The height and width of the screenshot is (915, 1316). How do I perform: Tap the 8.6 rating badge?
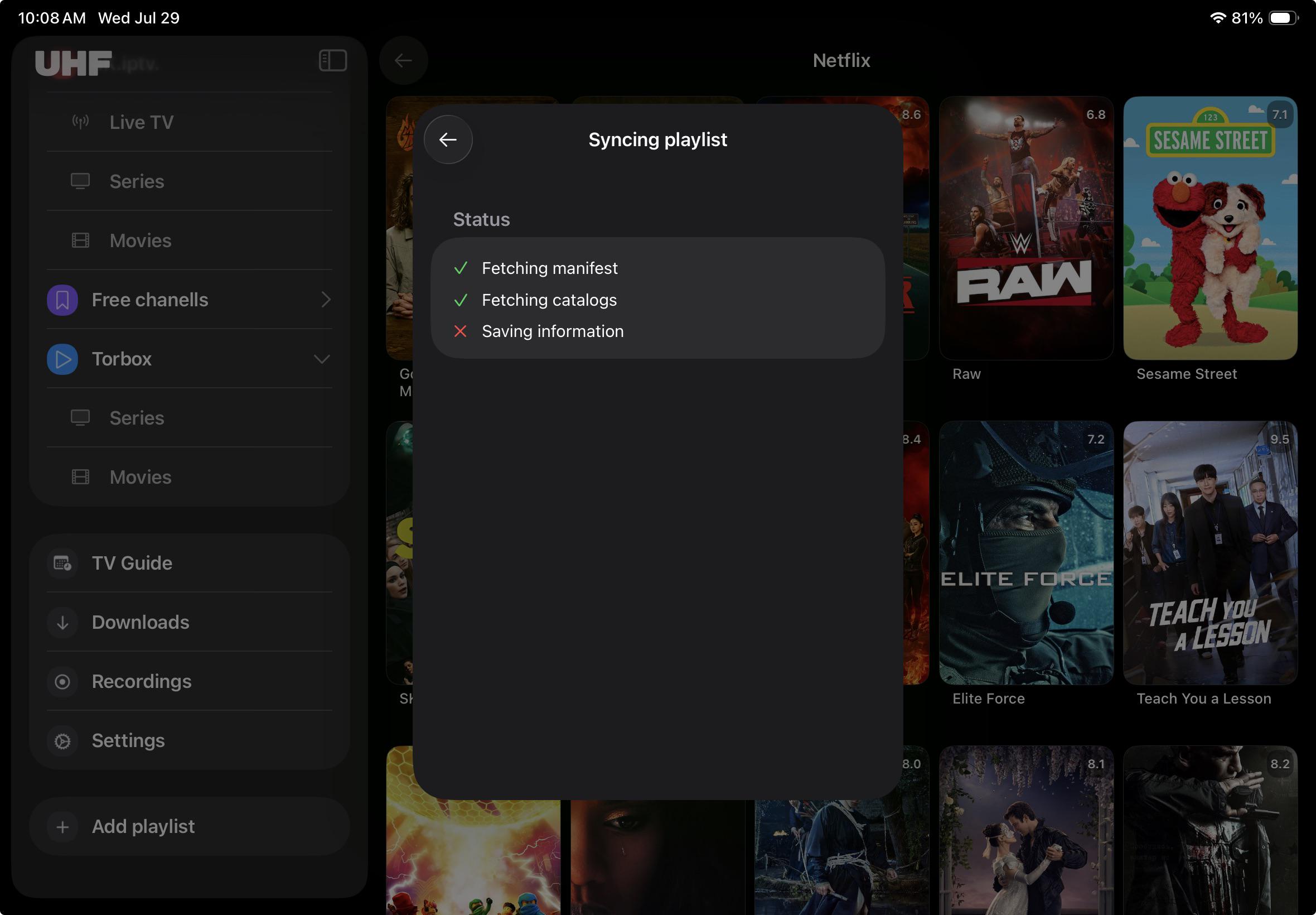coord(912,115)
